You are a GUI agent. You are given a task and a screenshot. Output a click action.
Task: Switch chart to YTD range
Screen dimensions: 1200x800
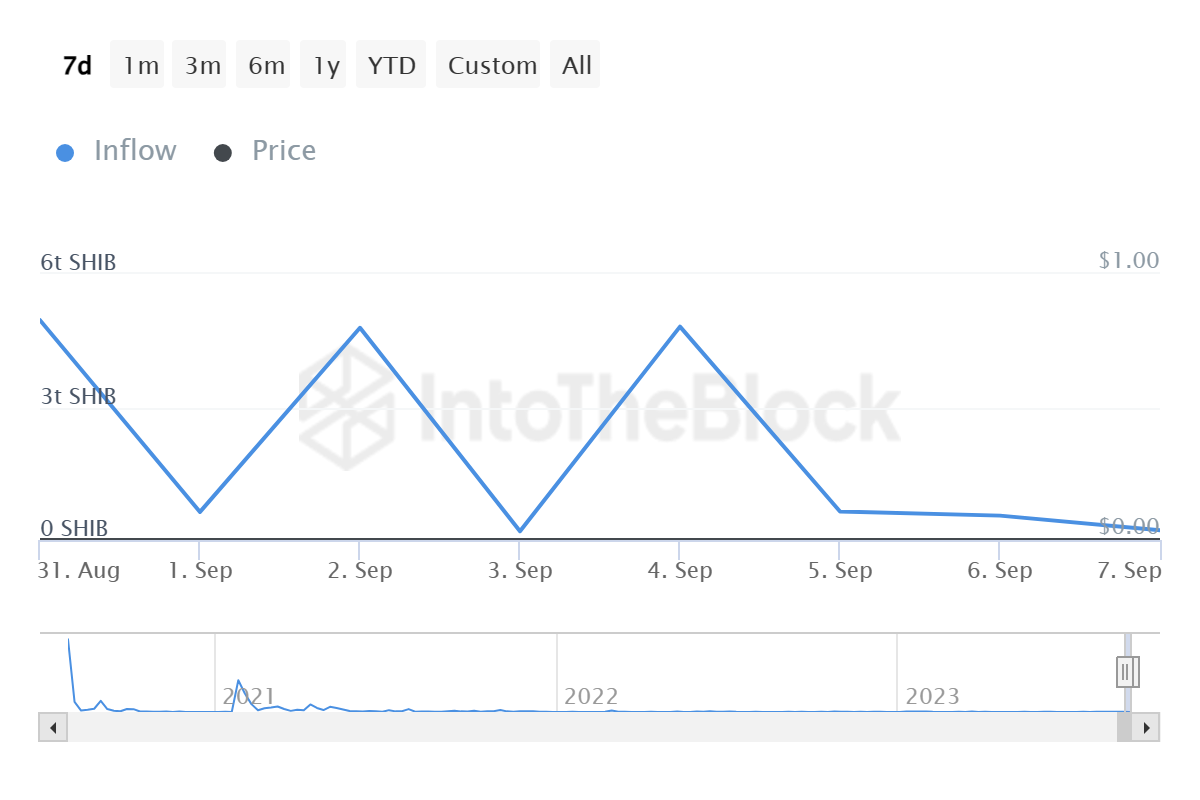click(x=391, y=65)
